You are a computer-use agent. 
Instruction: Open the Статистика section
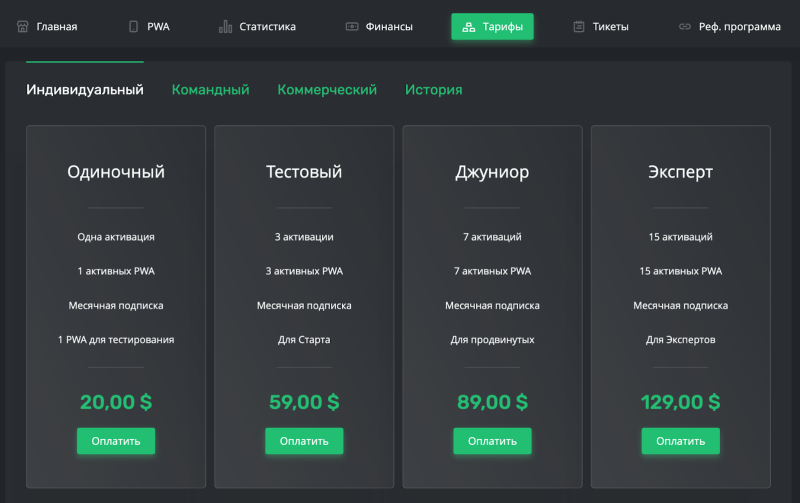[267, 27]
